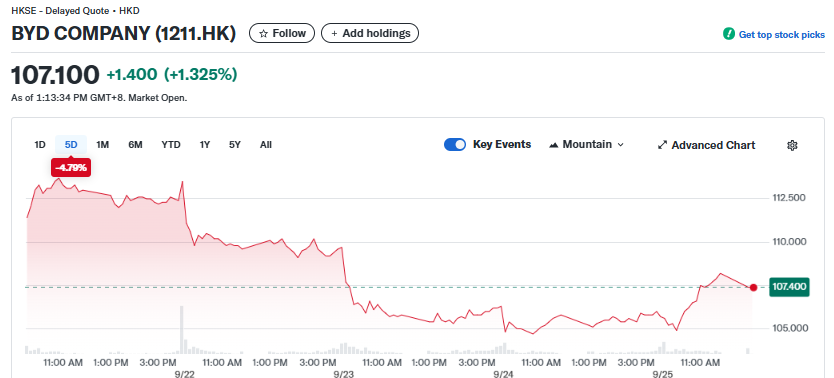
Task: Click the HKSE Delayed Quote header text
Action: pyautogui.click(x=76, y=11)
